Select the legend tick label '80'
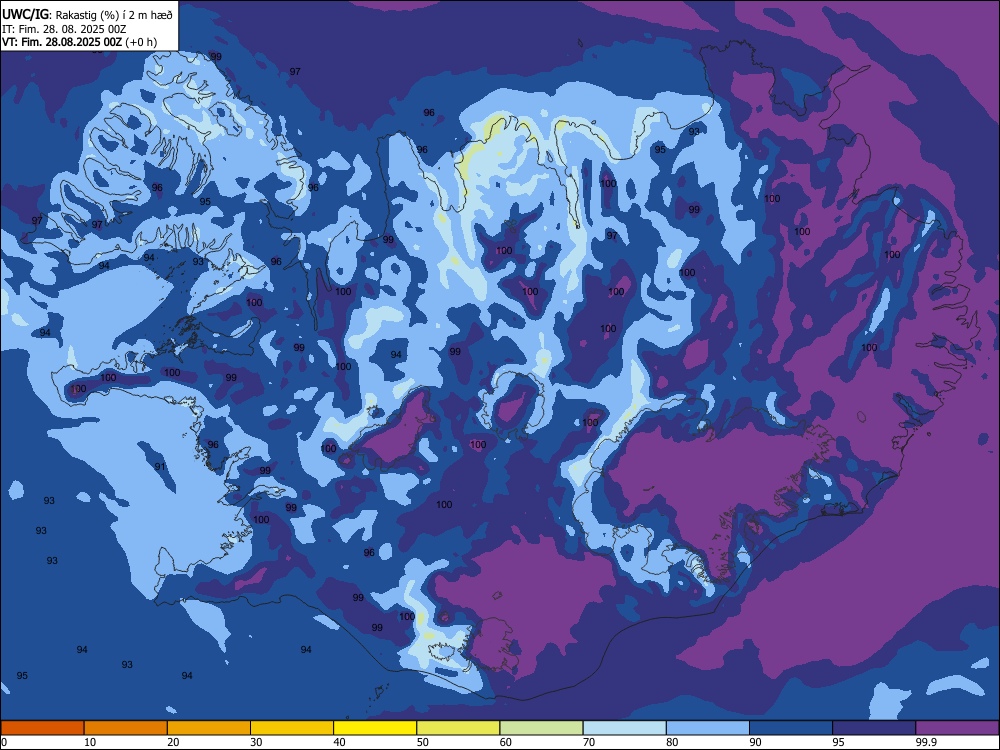 pyautogui.click(x=672, y=742)
